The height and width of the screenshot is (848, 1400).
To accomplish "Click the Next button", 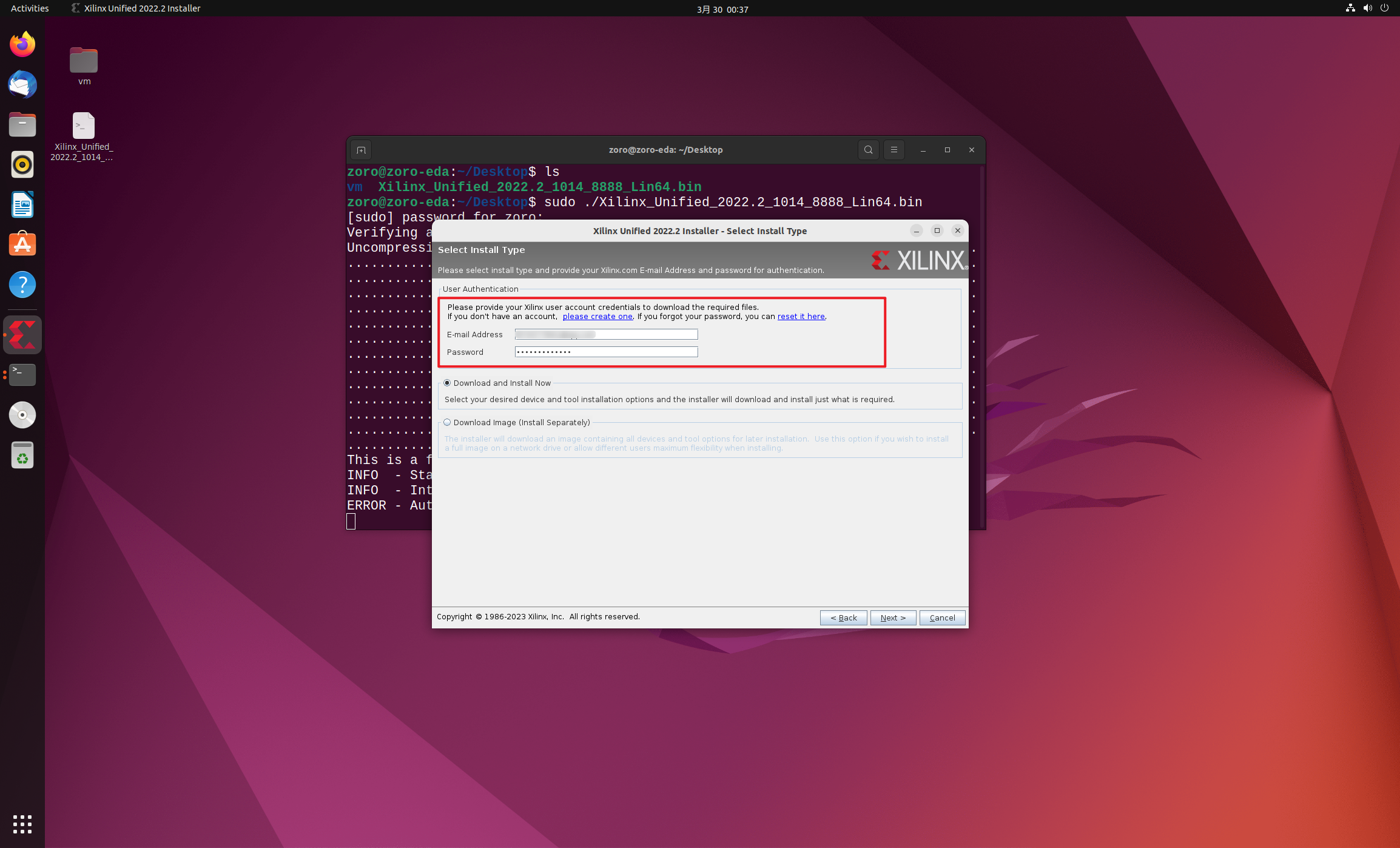I will click(893, 617).
